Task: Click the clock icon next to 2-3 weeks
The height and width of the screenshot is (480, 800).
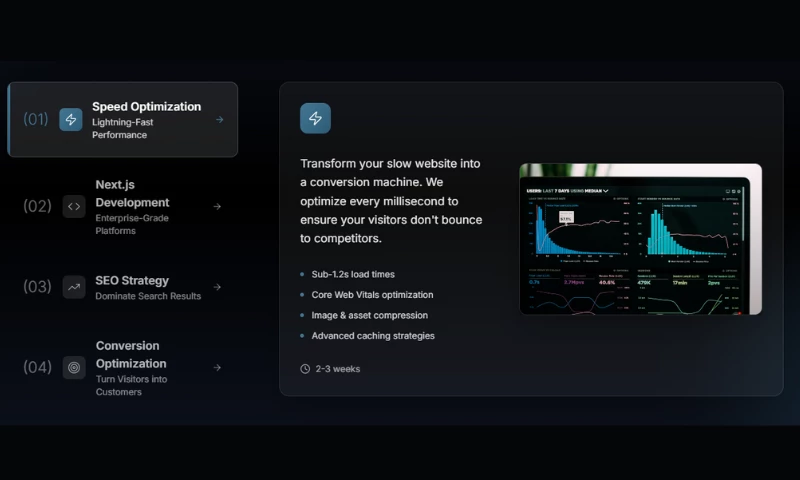Action: coord(305,369)
